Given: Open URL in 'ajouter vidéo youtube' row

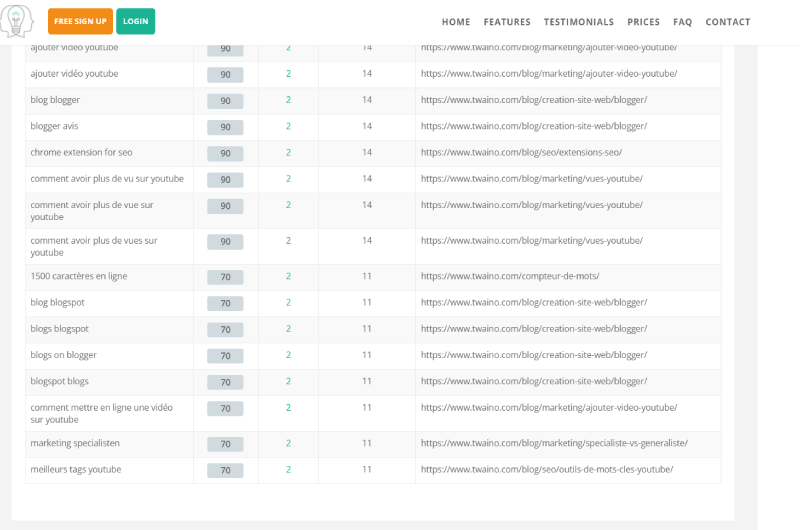Looking at the screenshot, I should point(549,73).
